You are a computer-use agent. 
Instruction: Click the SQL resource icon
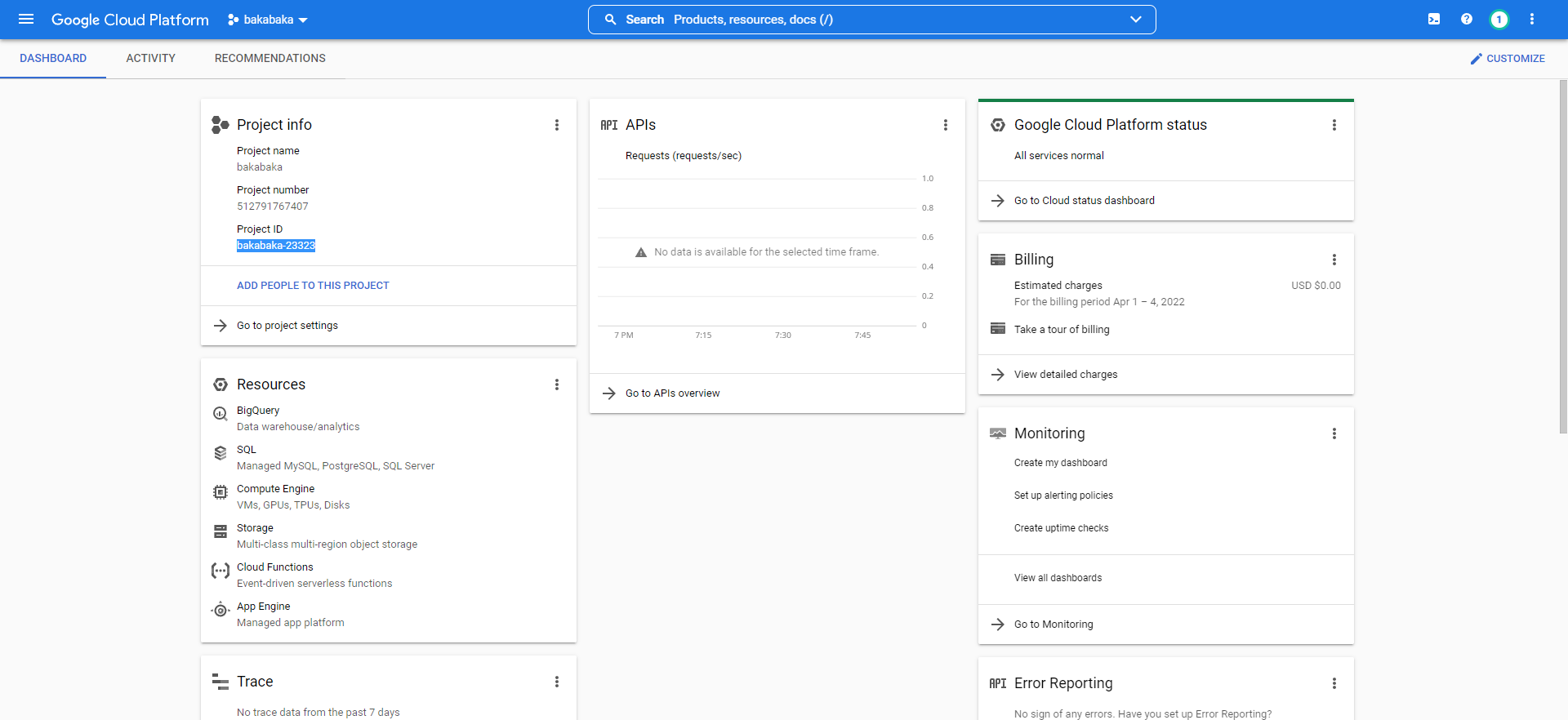[220, 453]
